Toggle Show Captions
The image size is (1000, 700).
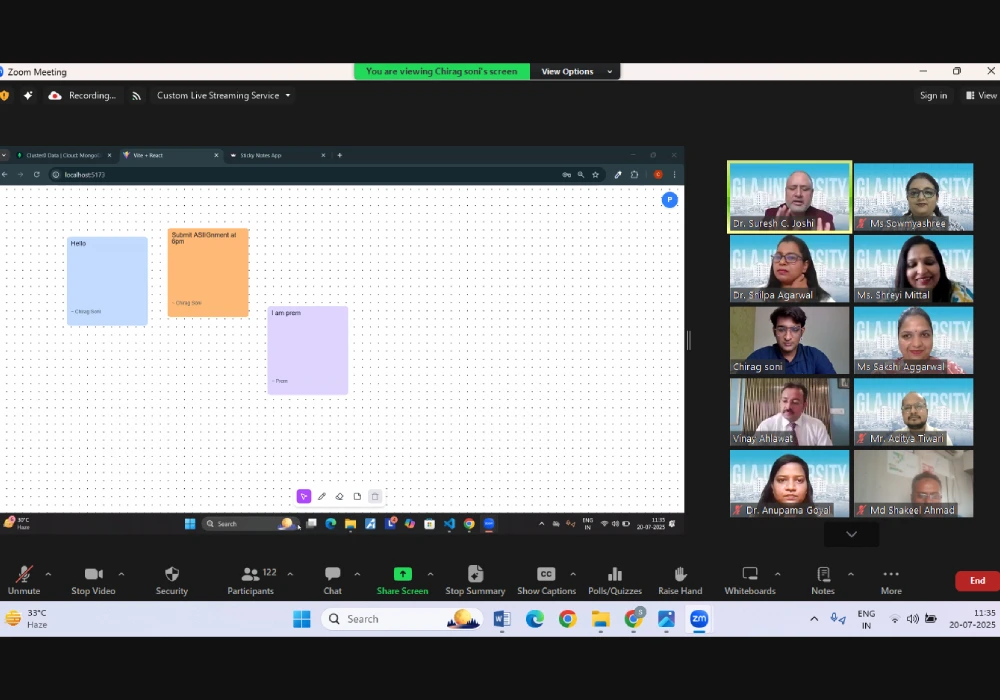(546, 574)
